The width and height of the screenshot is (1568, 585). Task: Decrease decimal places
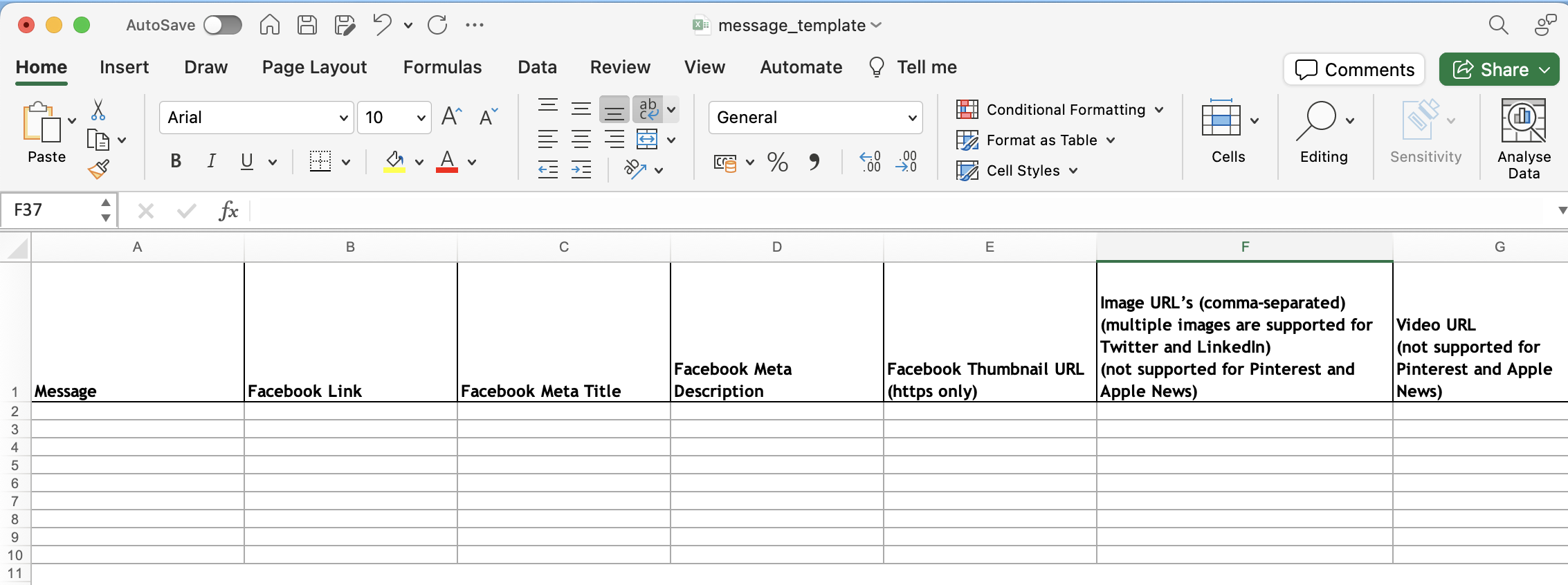click(x=906, y=162)
